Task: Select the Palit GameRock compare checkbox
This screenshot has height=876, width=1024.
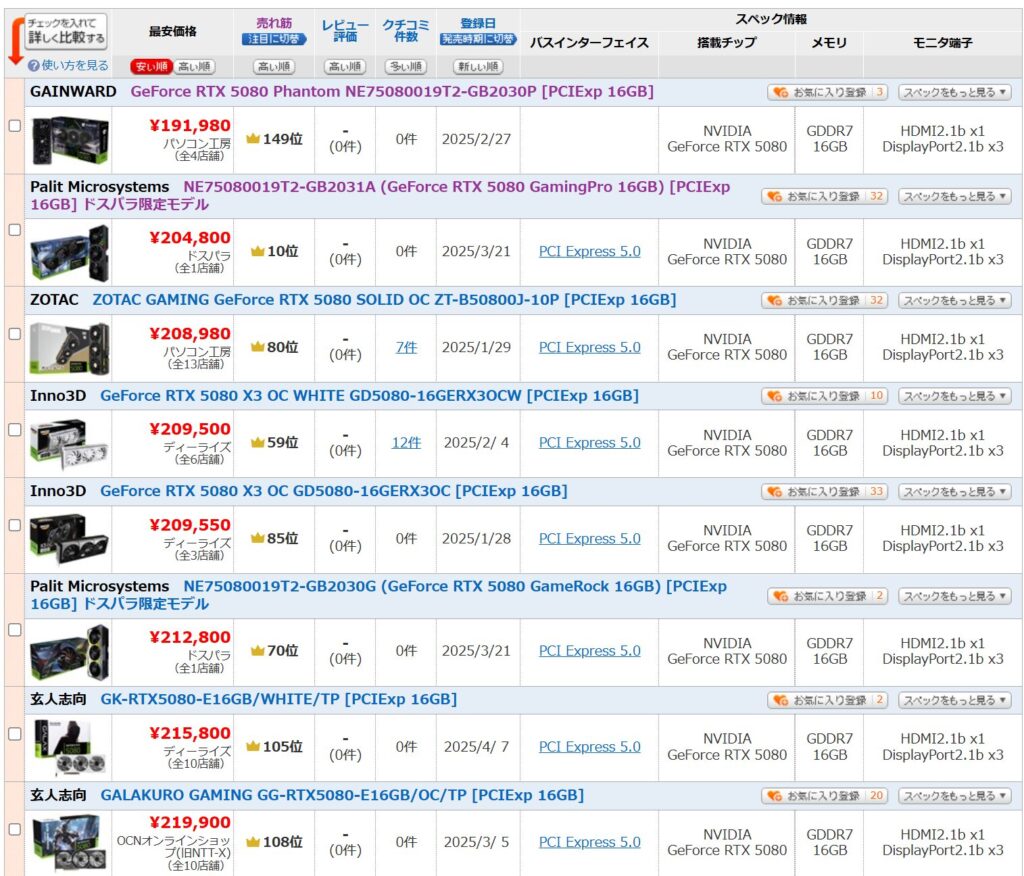Action: coord(14,630)
